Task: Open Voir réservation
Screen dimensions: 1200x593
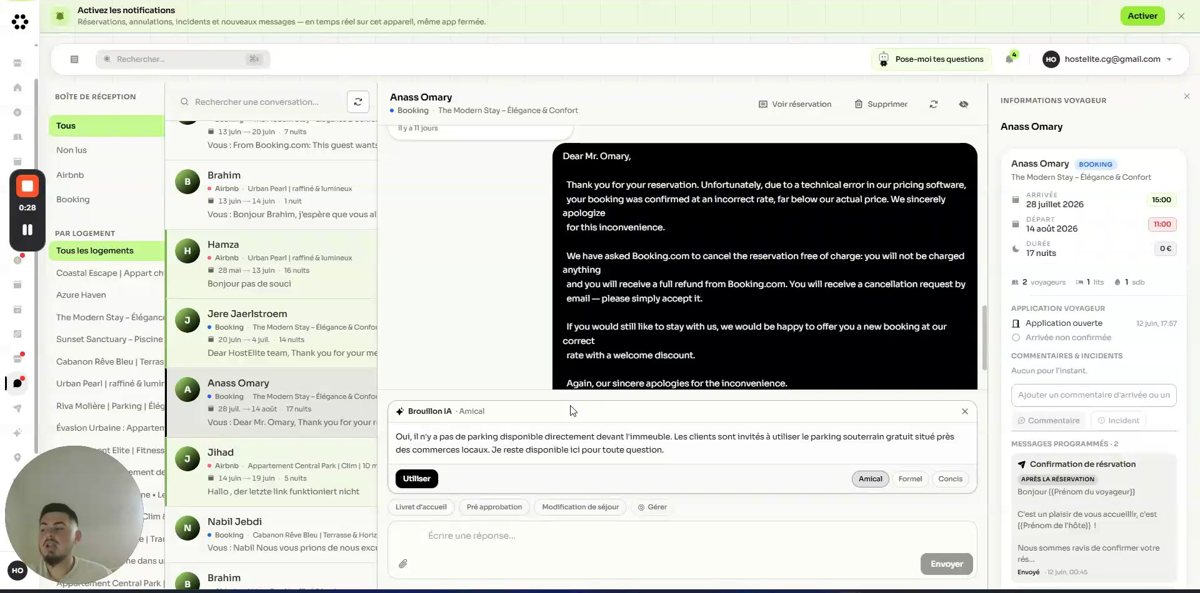Action: pyautogui.click(x=795, y=104)
